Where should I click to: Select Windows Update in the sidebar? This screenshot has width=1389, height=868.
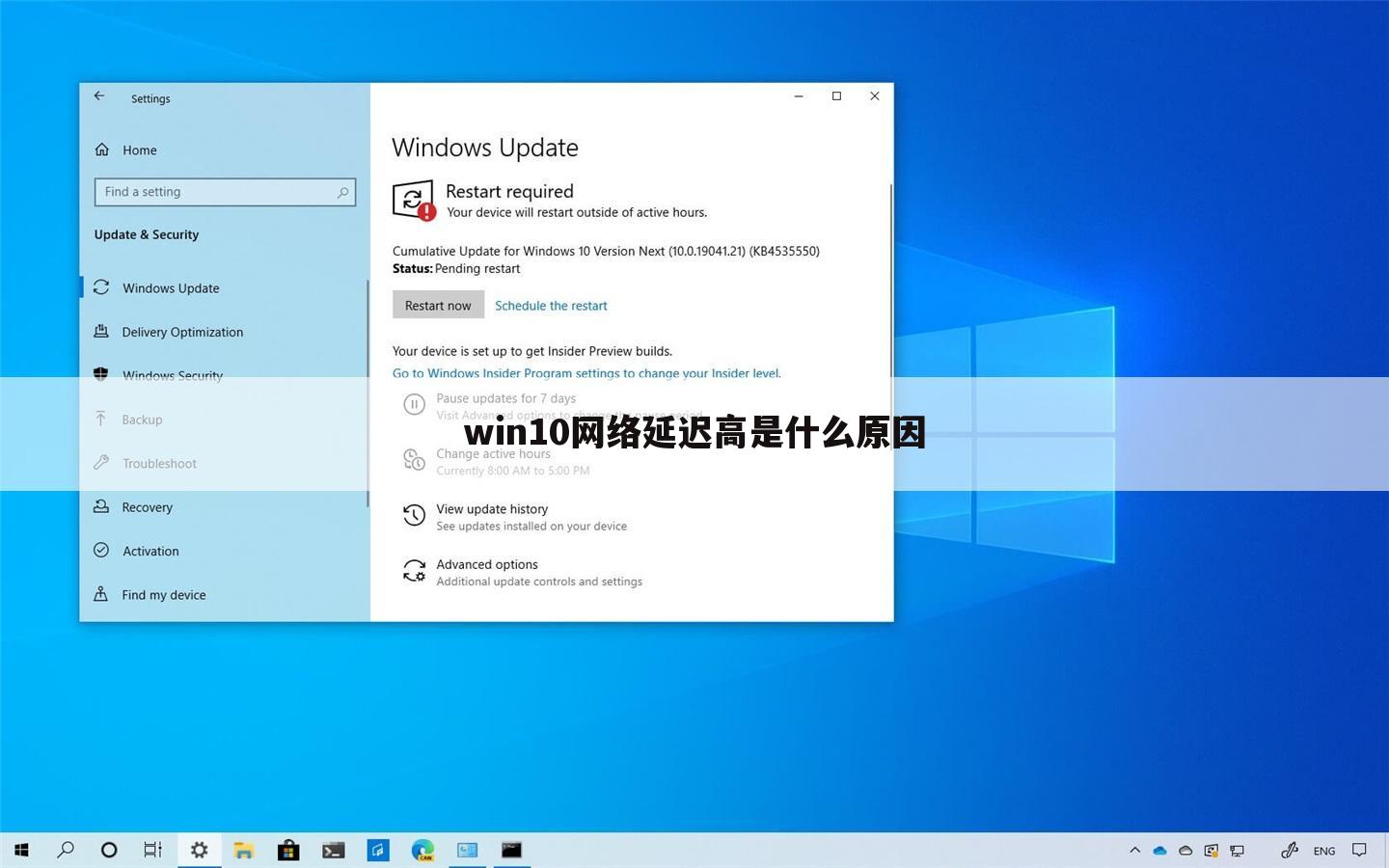pos(171,287)
